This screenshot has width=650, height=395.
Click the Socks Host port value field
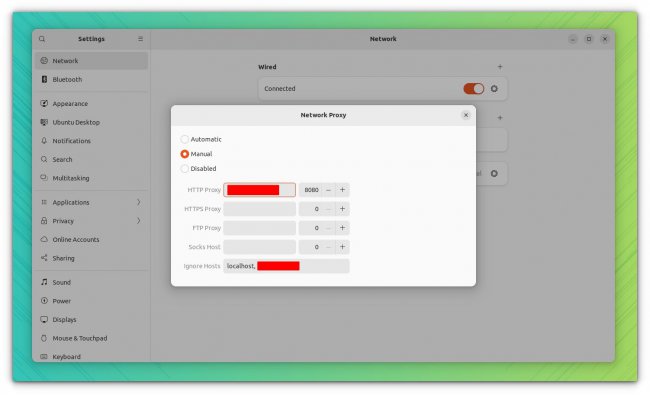[x=310, y=247]
